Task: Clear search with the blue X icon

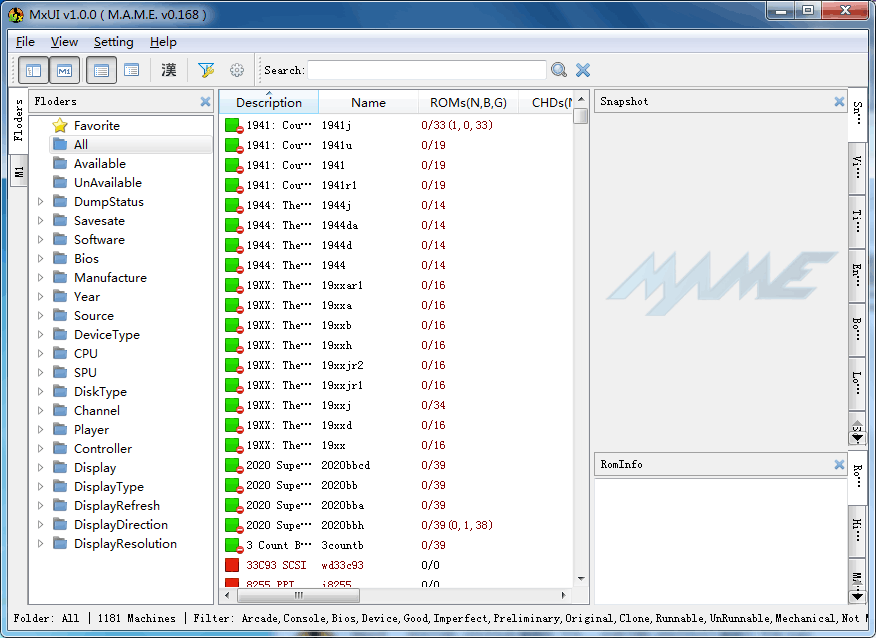Action: (583, 70)
